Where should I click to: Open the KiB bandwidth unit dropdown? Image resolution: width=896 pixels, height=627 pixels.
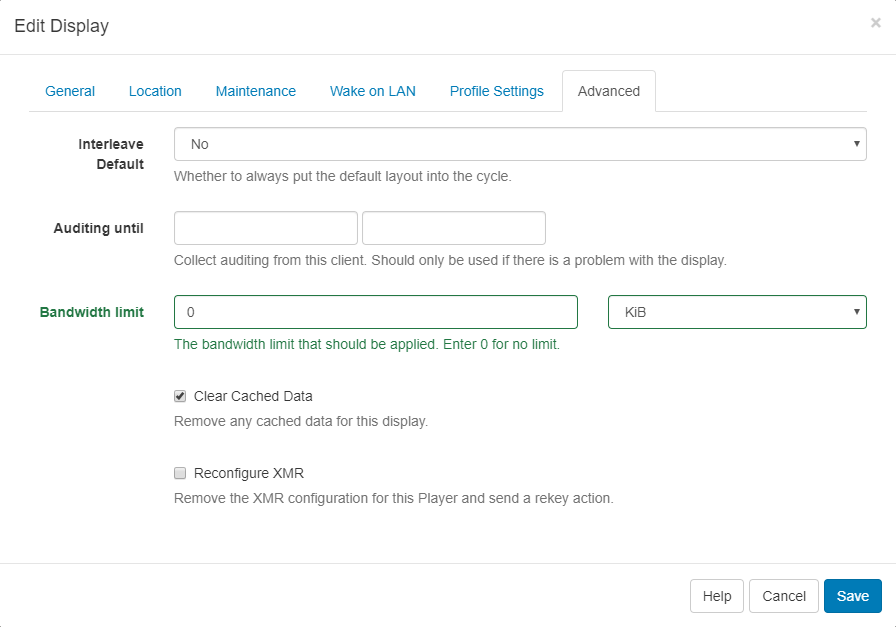(737, 312)
